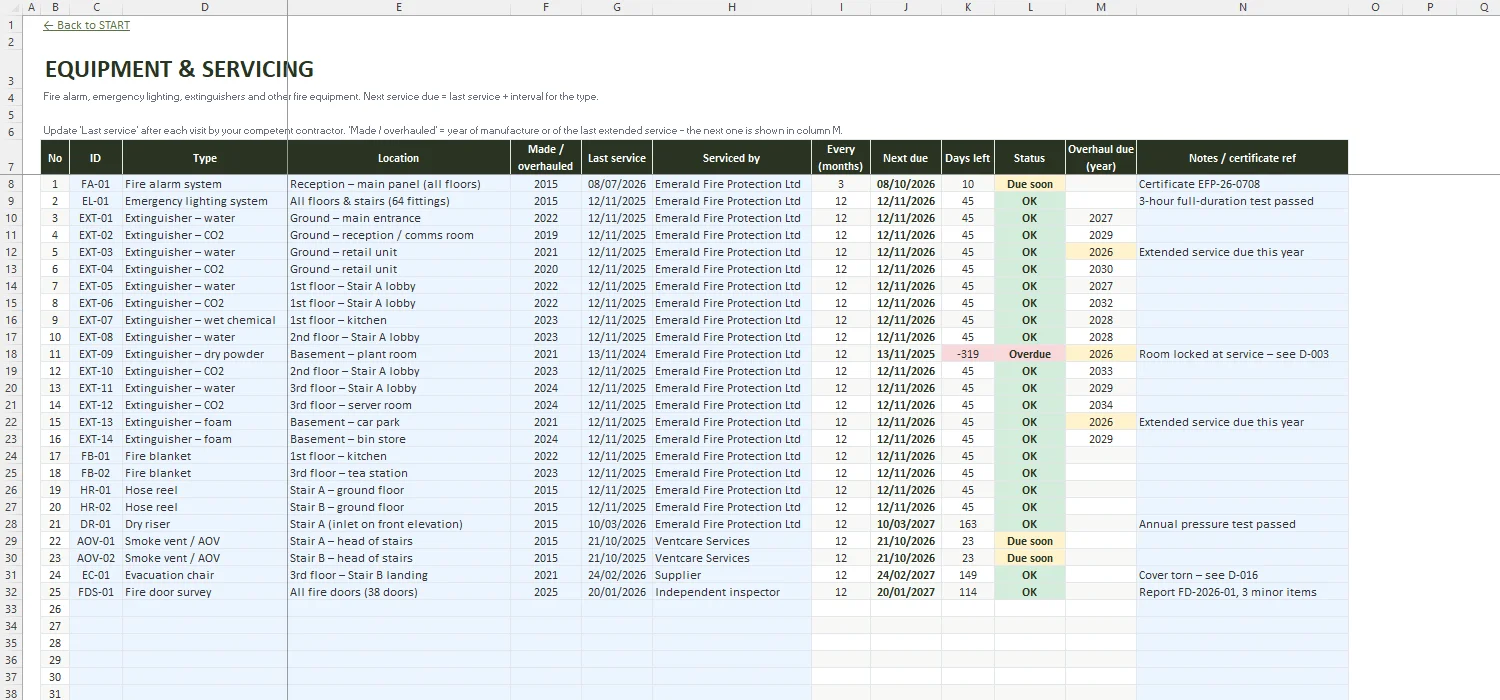
Task: Select 'Reception – main panel (all floors)' cell
Action: 399,184
